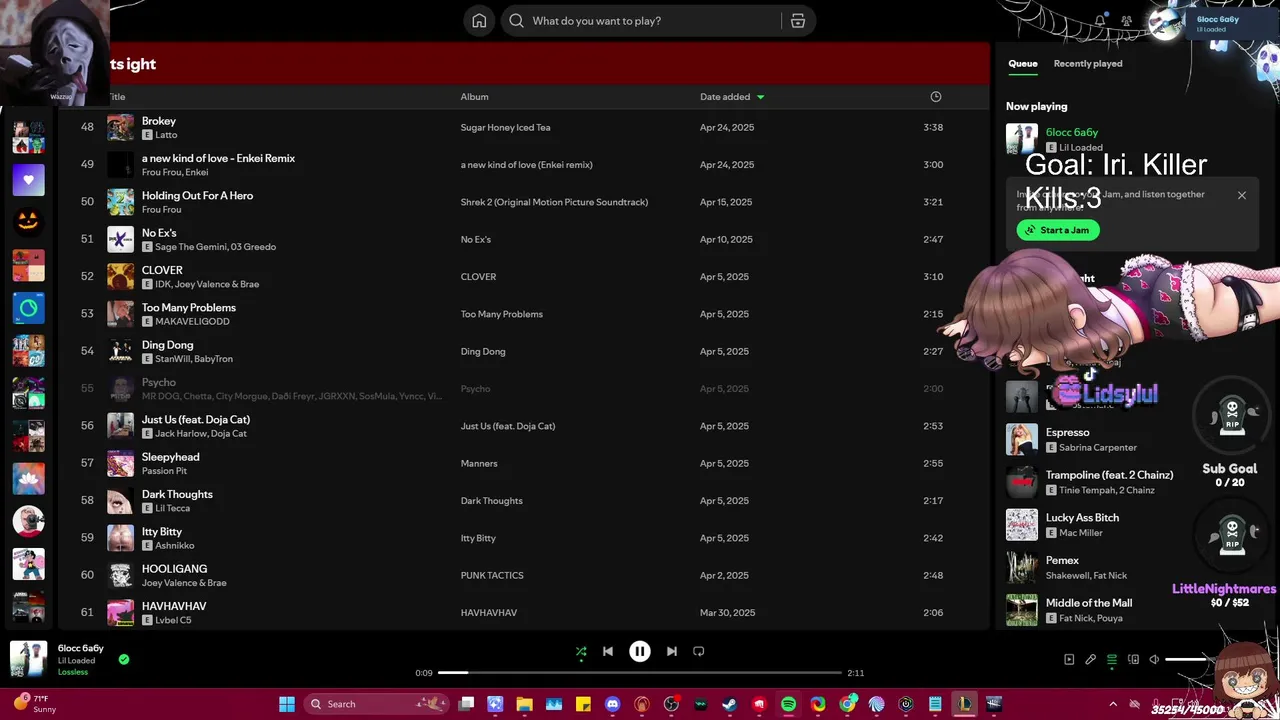This screenshot has width=1280, height=720.
Task: Open Task View in taskbar
Action: point(466,704)
